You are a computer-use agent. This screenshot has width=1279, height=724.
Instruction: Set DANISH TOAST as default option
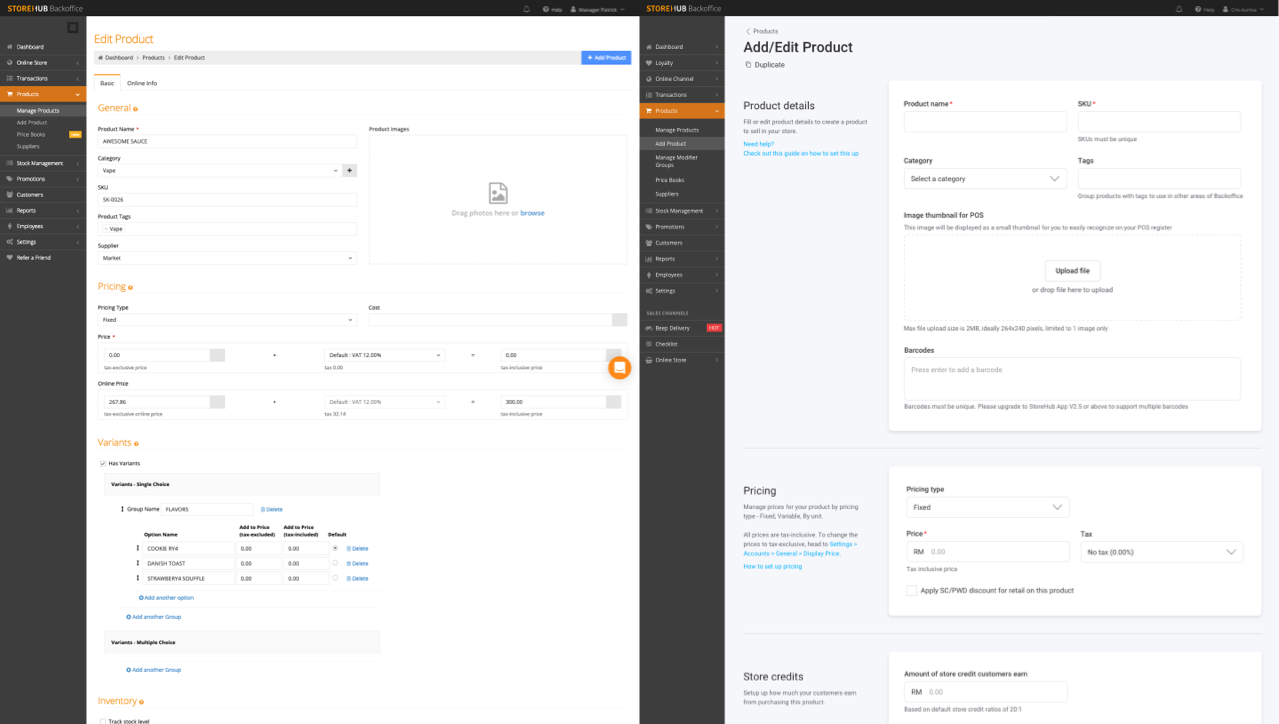335,563
